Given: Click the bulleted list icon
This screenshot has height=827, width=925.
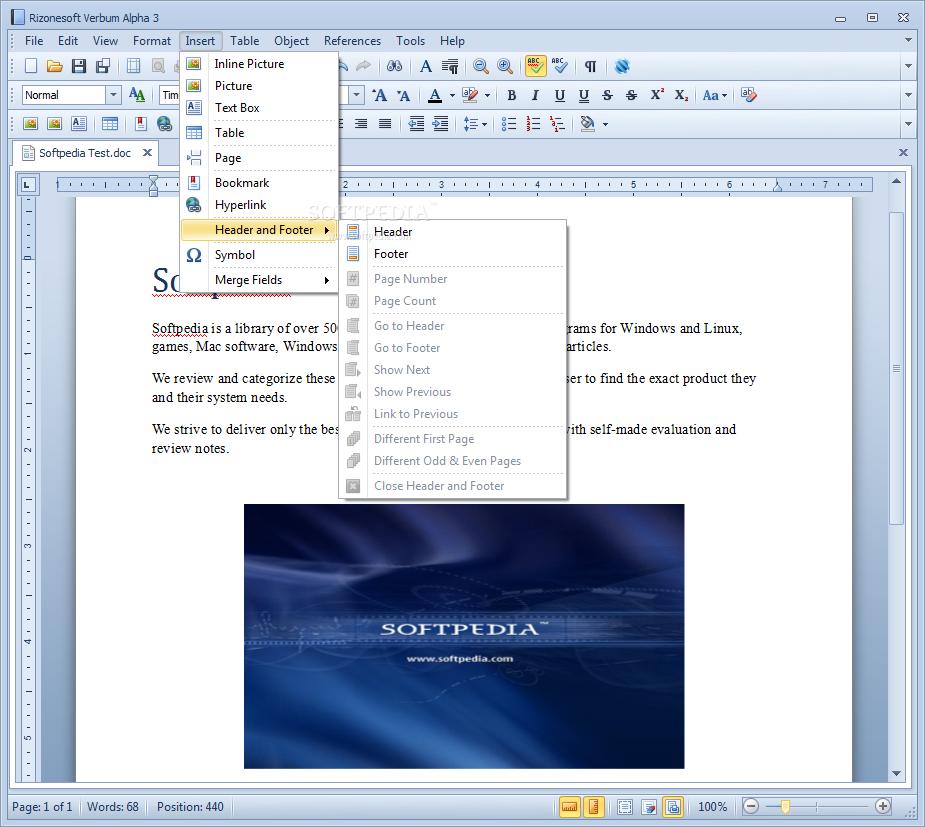Looking at the screenshot, I should pyautogui.click(x=509, y=124).
